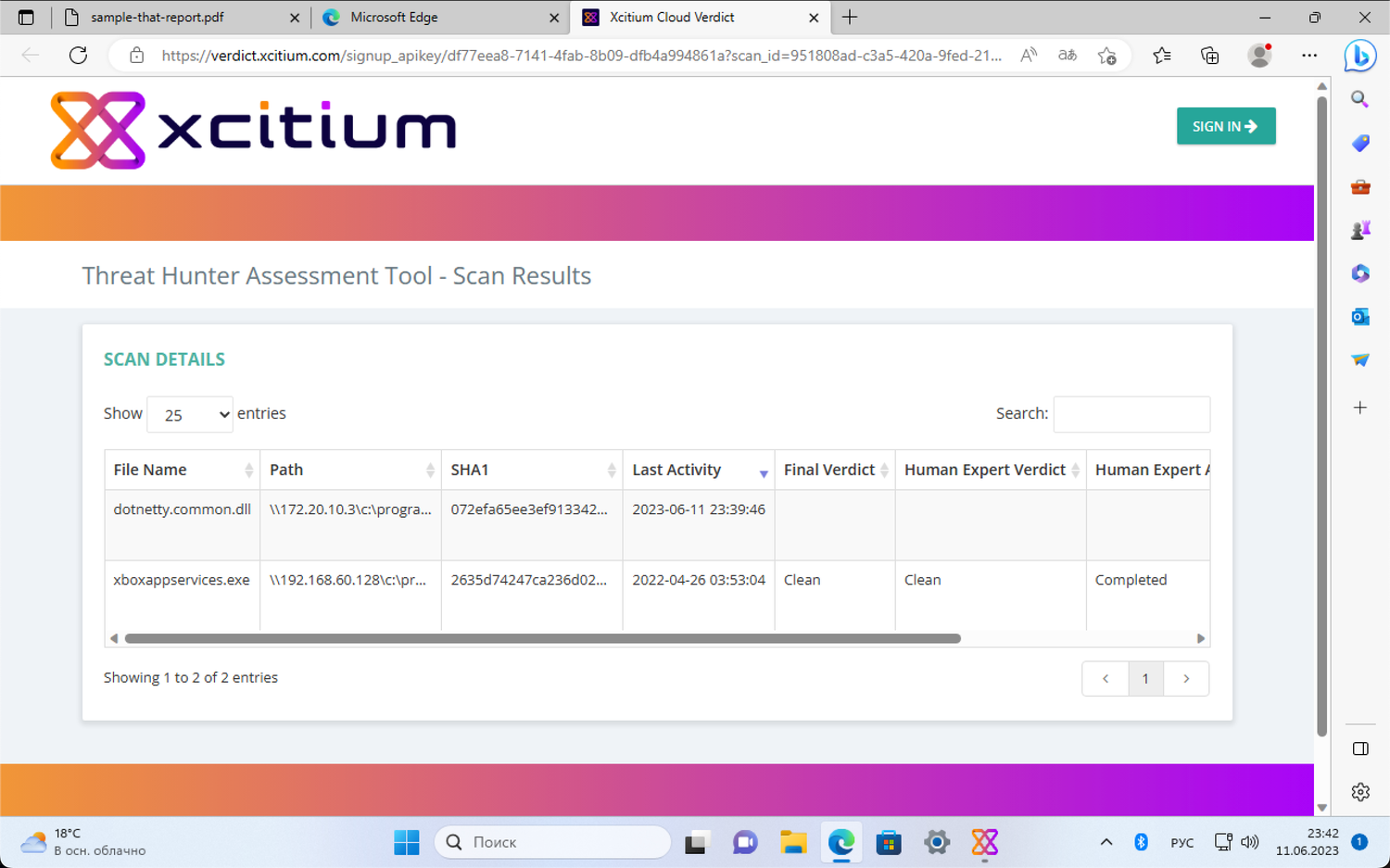Click the SHA1 value starting 2635d742

pos(529,580)
